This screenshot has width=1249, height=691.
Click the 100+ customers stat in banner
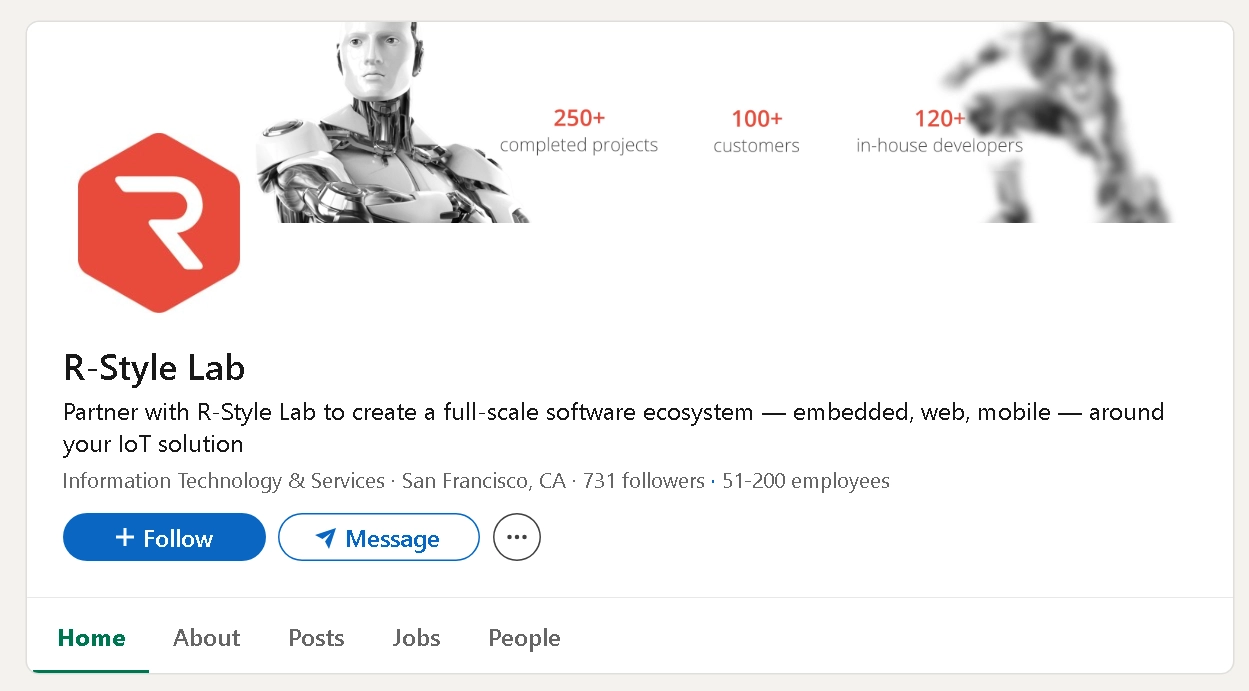click(x=756, y=132)
